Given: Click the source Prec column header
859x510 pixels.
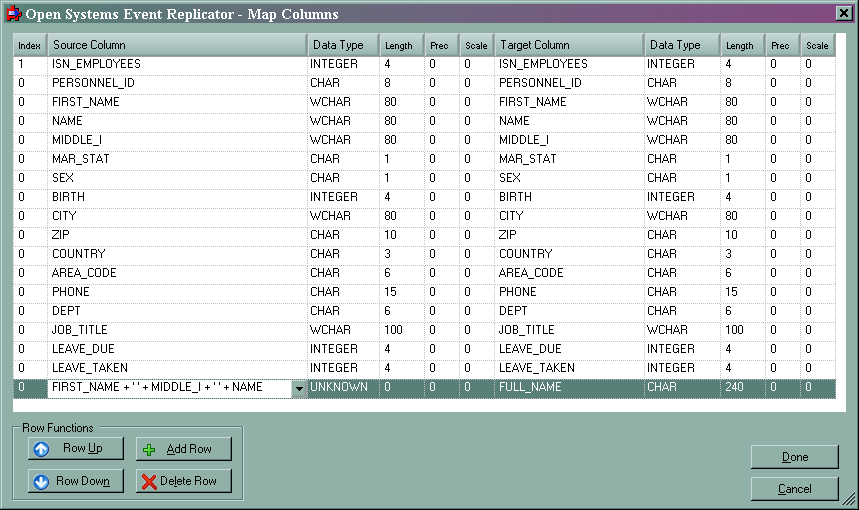Looking at the screenshot, I should click(x=441, y=45).
